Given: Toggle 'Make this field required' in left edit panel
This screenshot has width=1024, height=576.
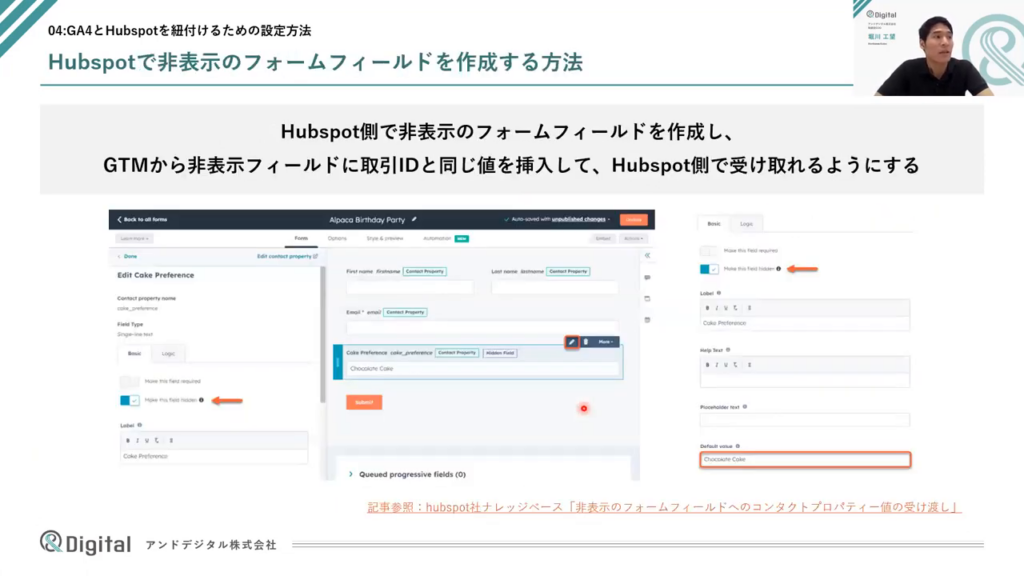Looking at the screenshot, I should point(129,382).
